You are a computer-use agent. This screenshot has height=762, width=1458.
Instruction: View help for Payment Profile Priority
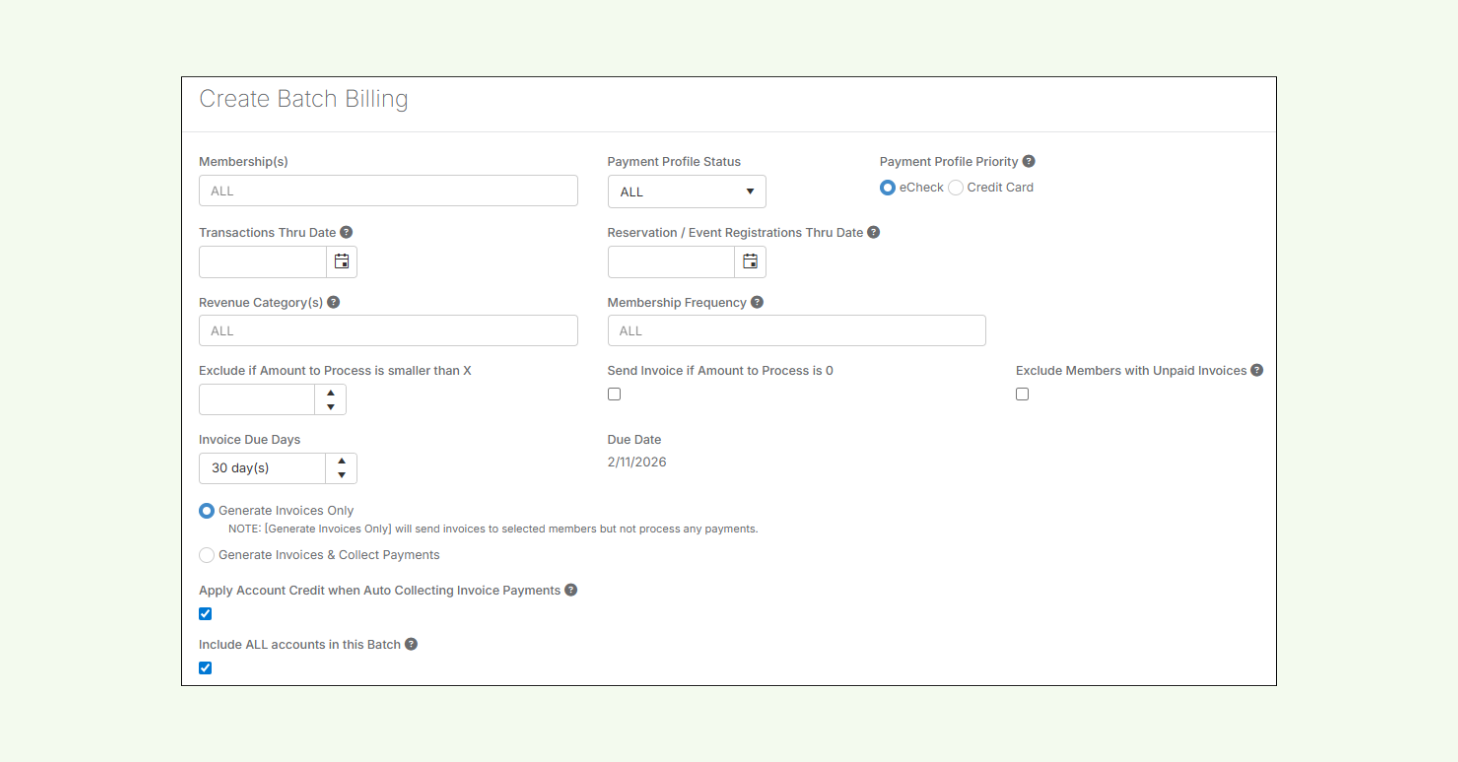pos(1029,161)
